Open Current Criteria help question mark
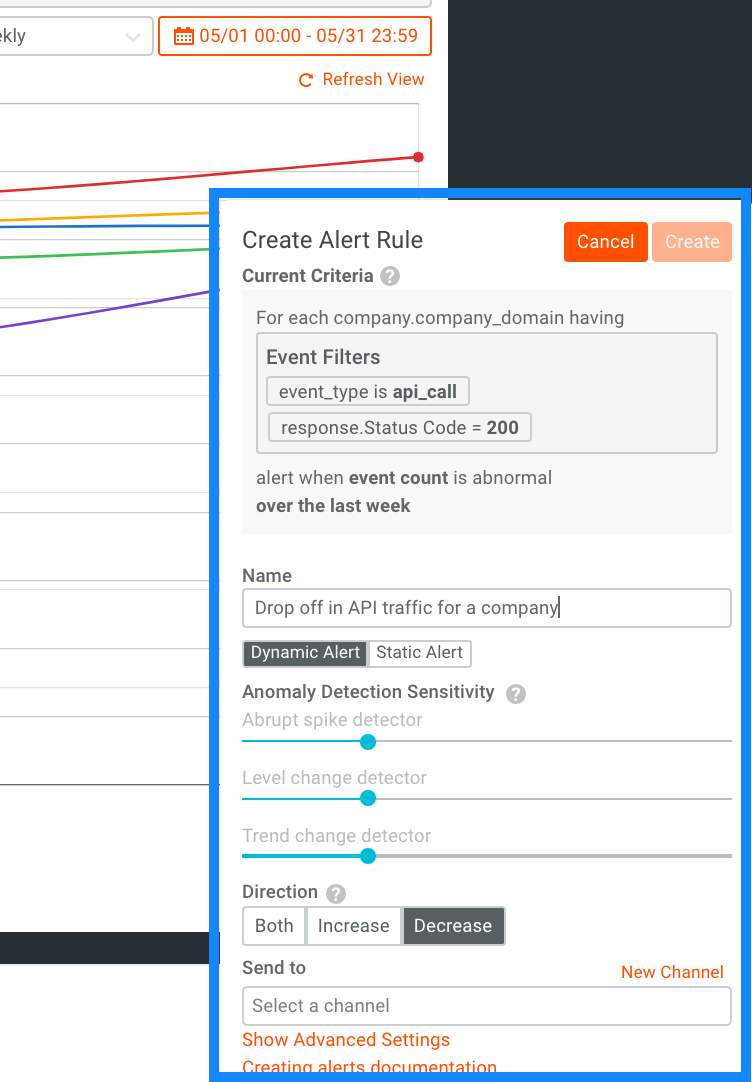 pyautogui.click(x=390, y=276)
